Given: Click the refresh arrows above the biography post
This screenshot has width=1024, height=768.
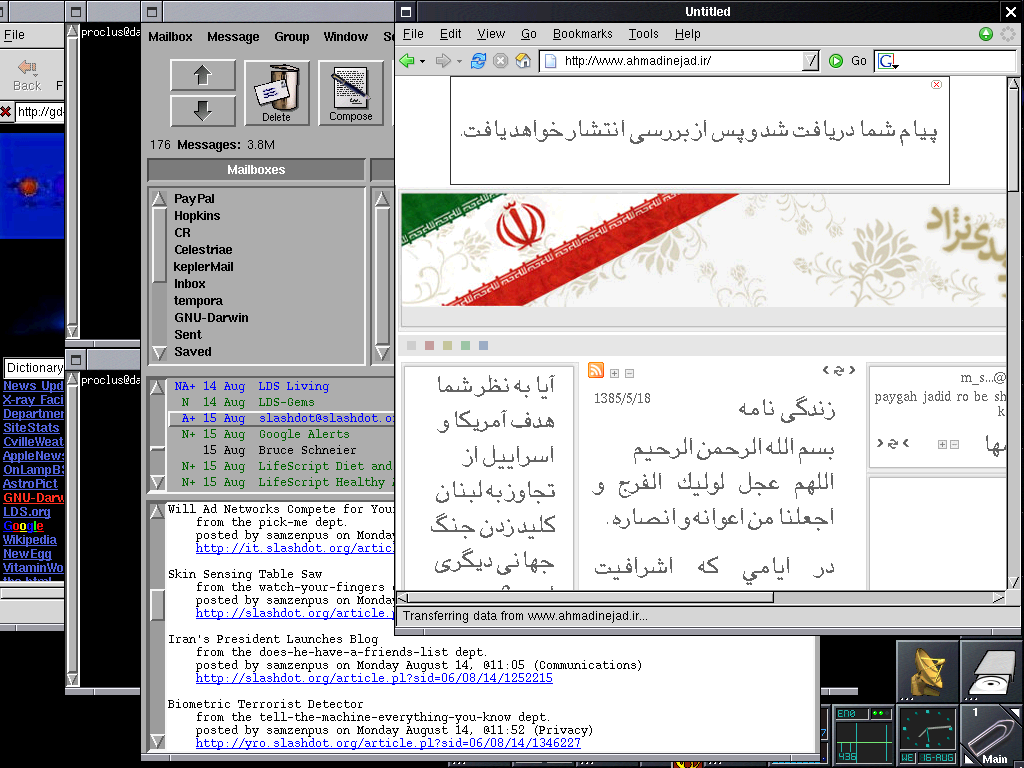Looking at the screenshot, I should [x=839, y=370].
